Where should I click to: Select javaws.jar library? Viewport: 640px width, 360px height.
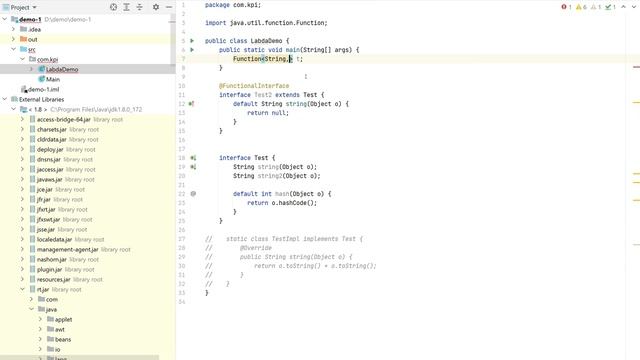point(49,179)
